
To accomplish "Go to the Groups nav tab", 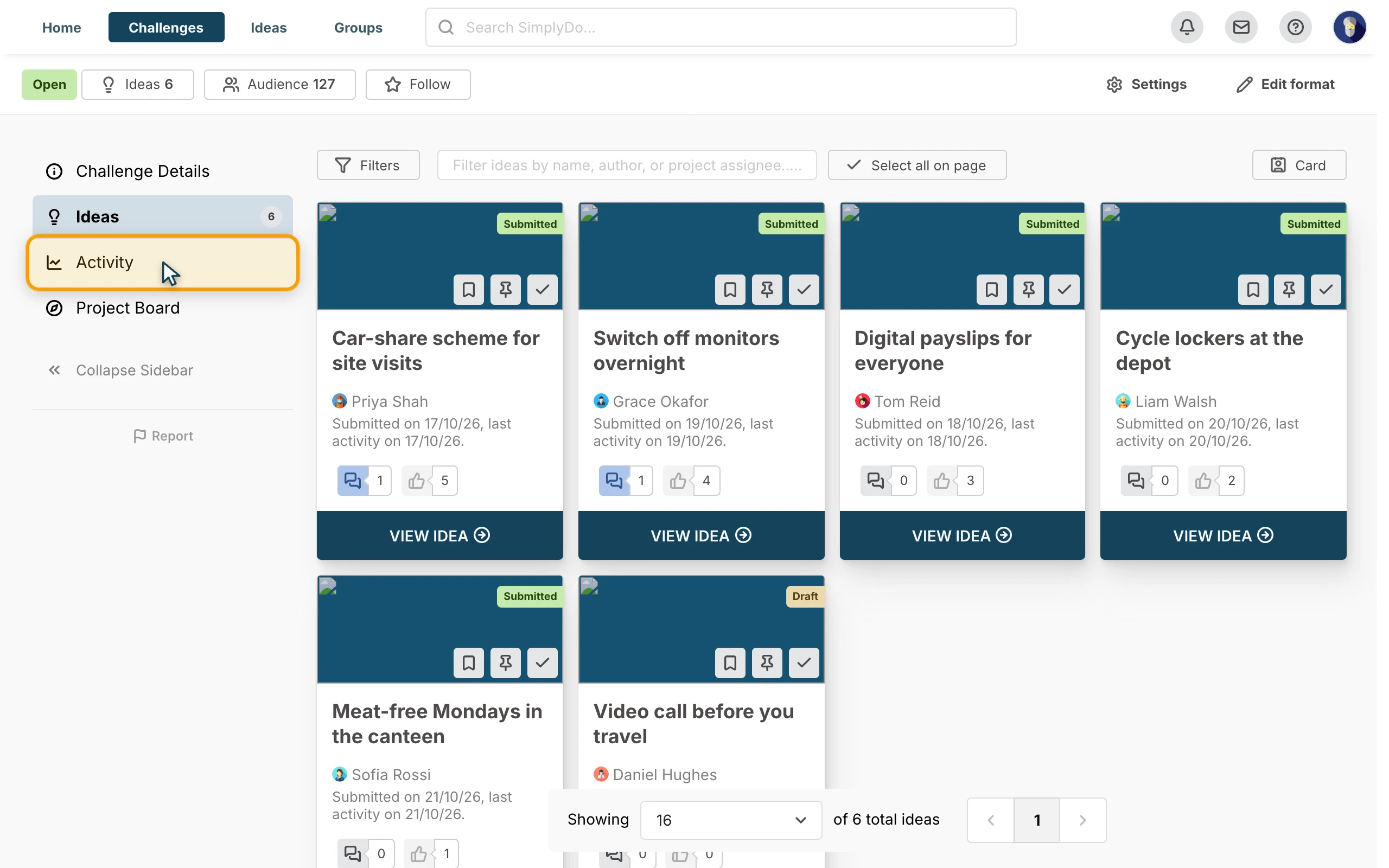I will click(x=358, y=27).
